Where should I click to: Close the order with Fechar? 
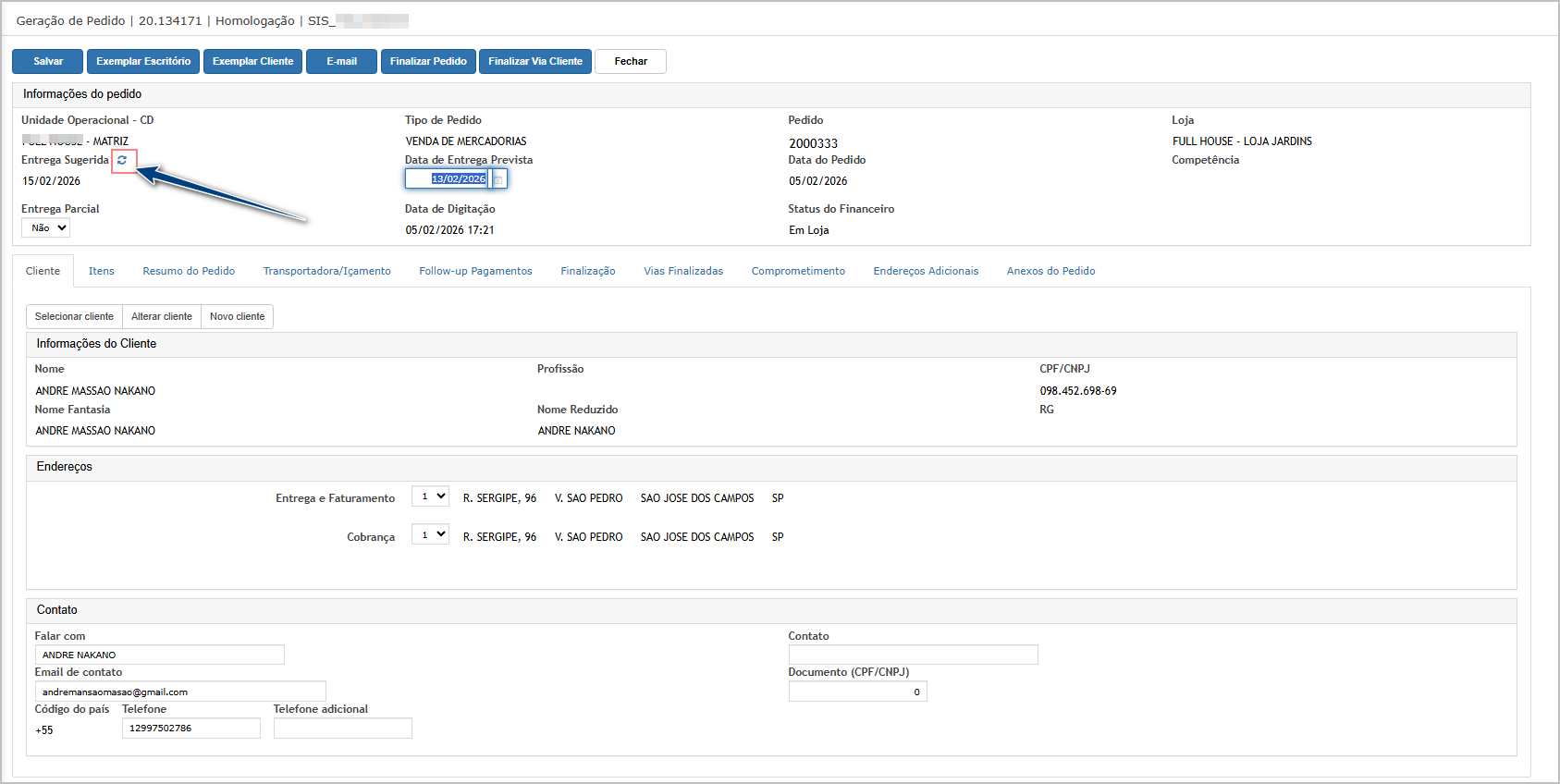coord(631,61)
